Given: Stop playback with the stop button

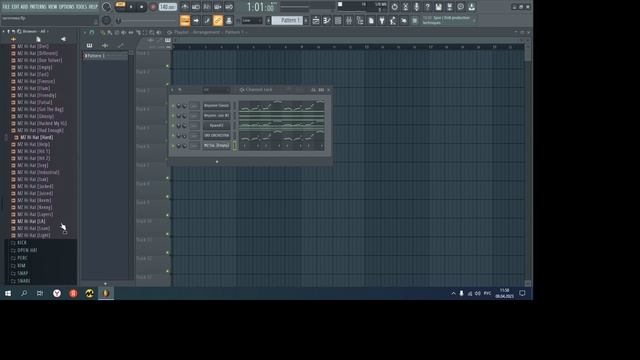Looking at the screenshot, I should (x=141, y=7).
